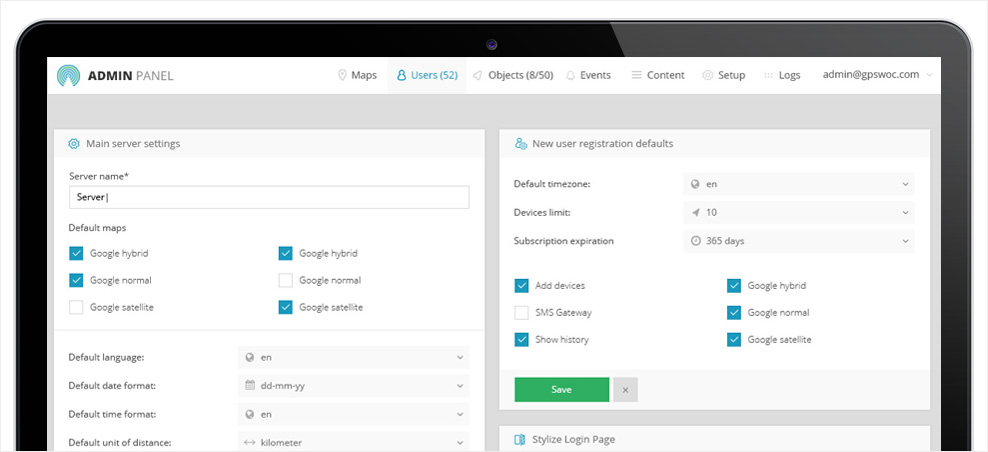Uncheck Google normal in registration defaults
Screen dimensions: 988x452
[734, 313]
